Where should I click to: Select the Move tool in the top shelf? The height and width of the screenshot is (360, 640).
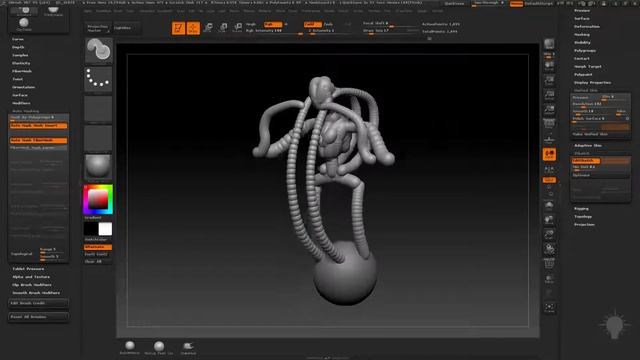pyautogui.click(x=208, y=27)
